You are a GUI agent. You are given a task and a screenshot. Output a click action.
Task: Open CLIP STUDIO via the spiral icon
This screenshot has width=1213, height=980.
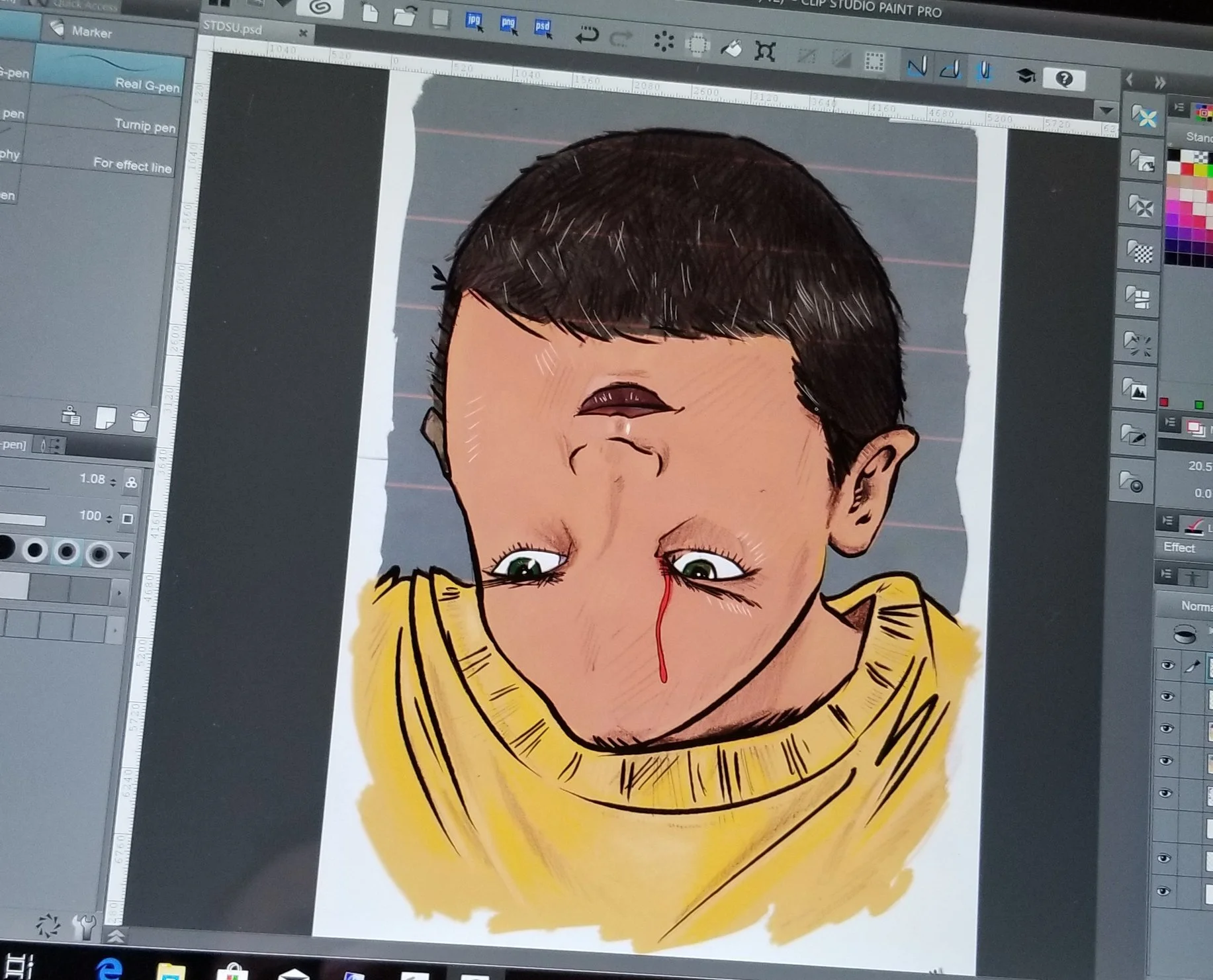click(x=320, y=8)
